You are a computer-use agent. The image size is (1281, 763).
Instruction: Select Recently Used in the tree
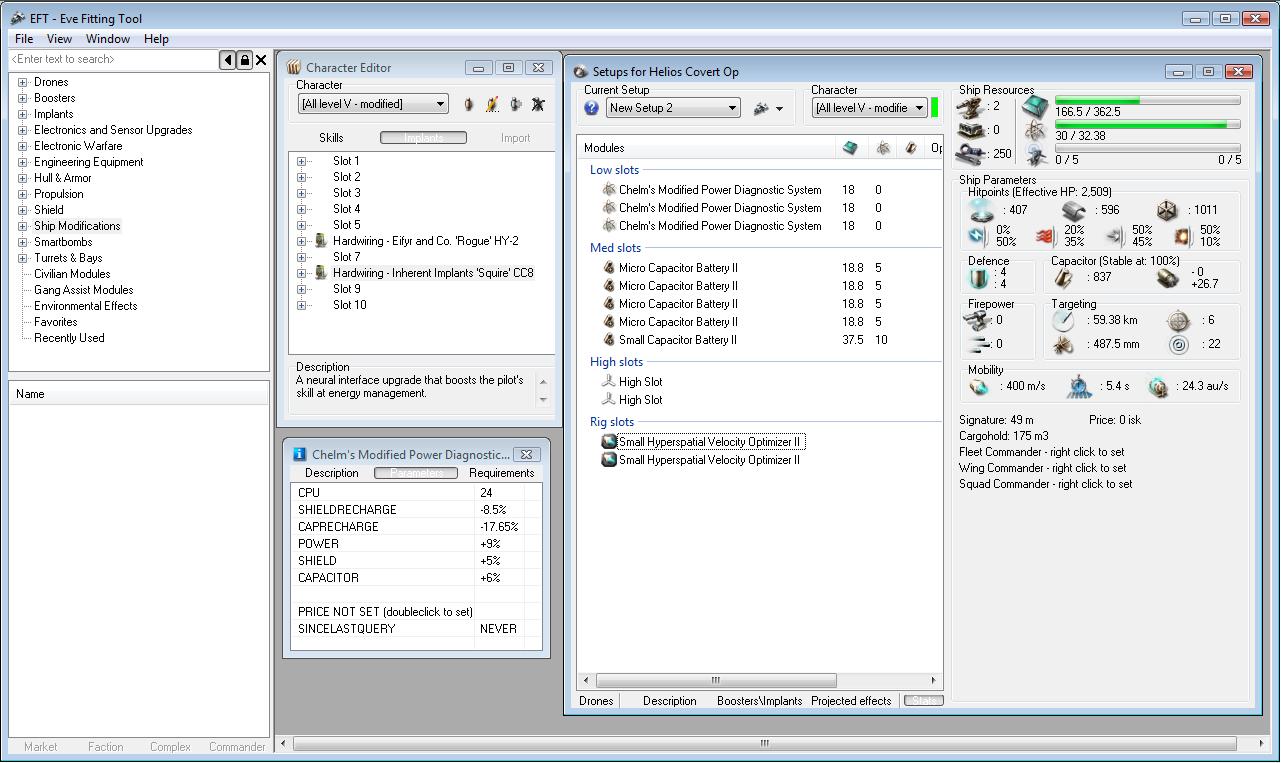coord(69,338)
